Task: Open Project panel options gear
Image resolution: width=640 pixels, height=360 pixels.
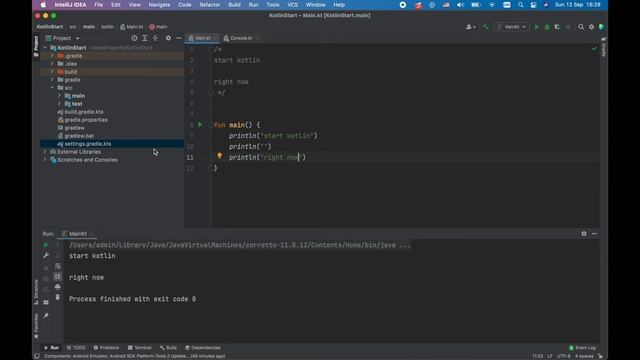Action: 168,38
